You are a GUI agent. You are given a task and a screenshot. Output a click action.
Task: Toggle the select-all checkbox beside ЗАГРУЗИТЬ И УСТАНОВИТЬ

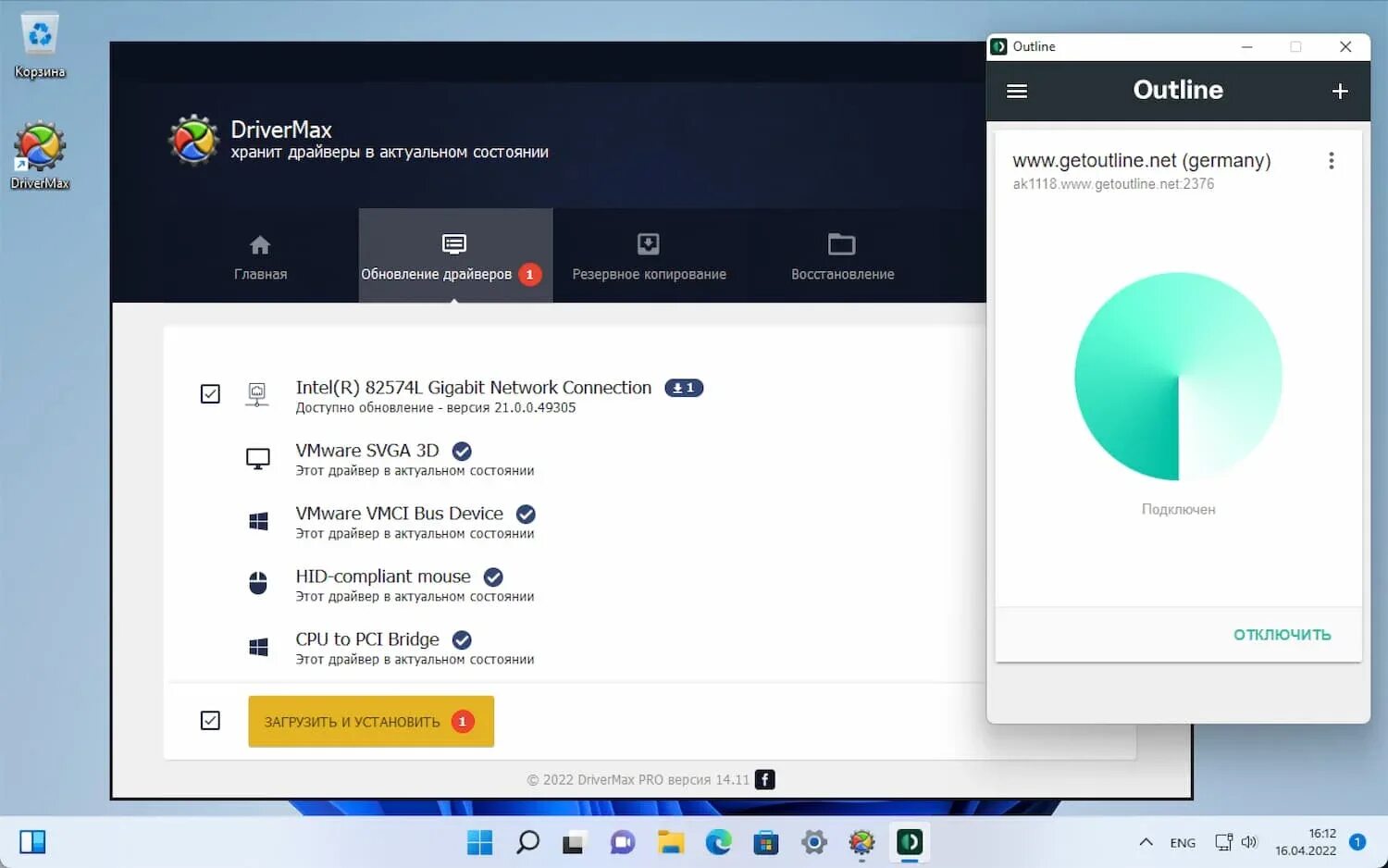[210, 721]
